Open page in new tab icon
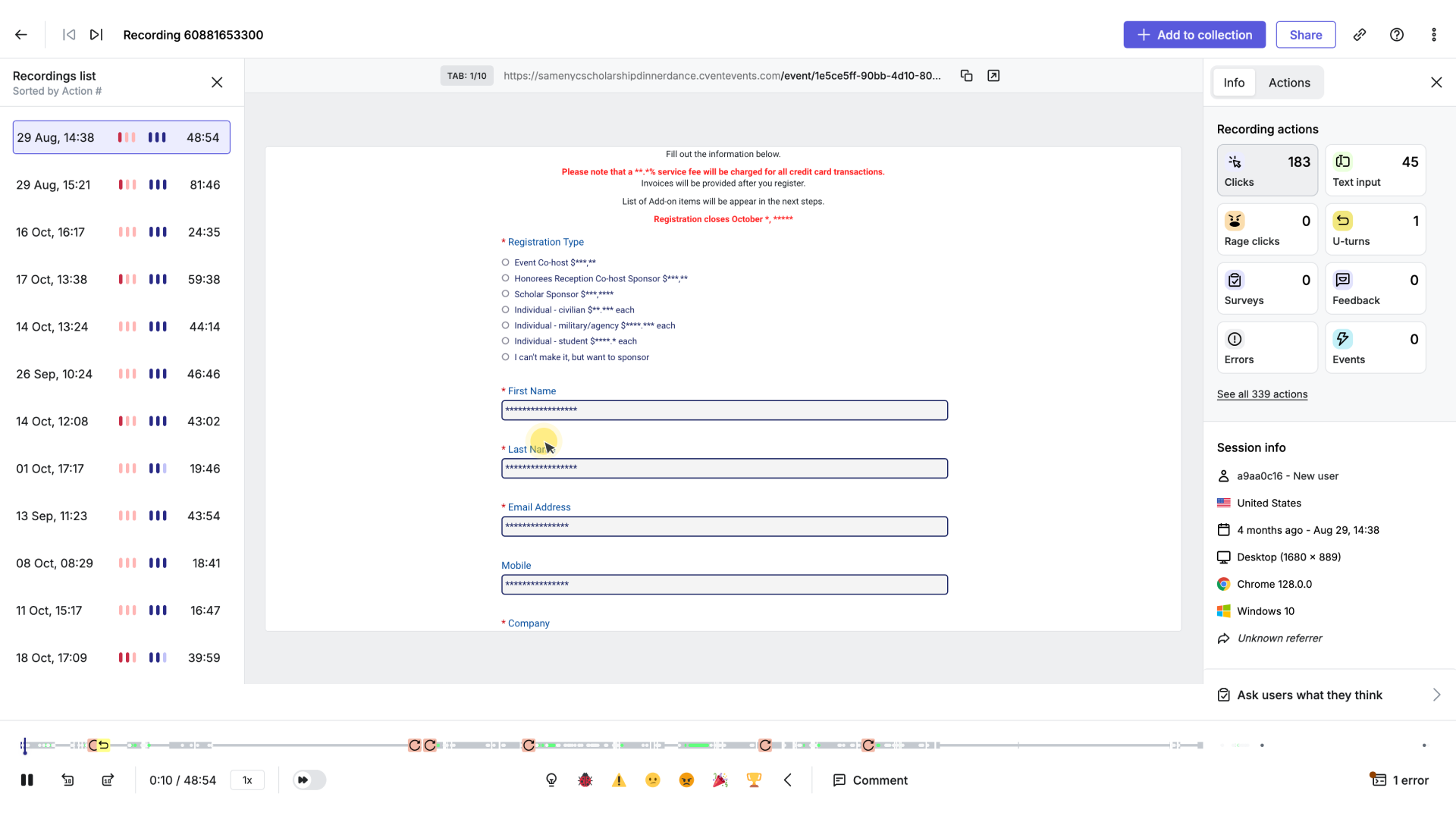Screen dimensions: 1456x819 click(x=993, y=76)
